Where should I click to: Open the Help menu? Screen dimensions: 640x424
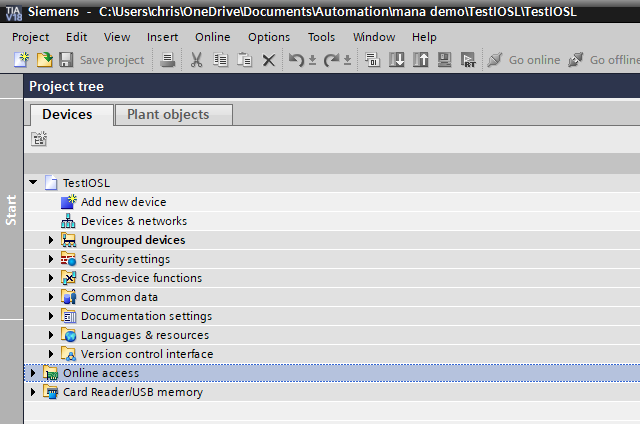point(424,37)
